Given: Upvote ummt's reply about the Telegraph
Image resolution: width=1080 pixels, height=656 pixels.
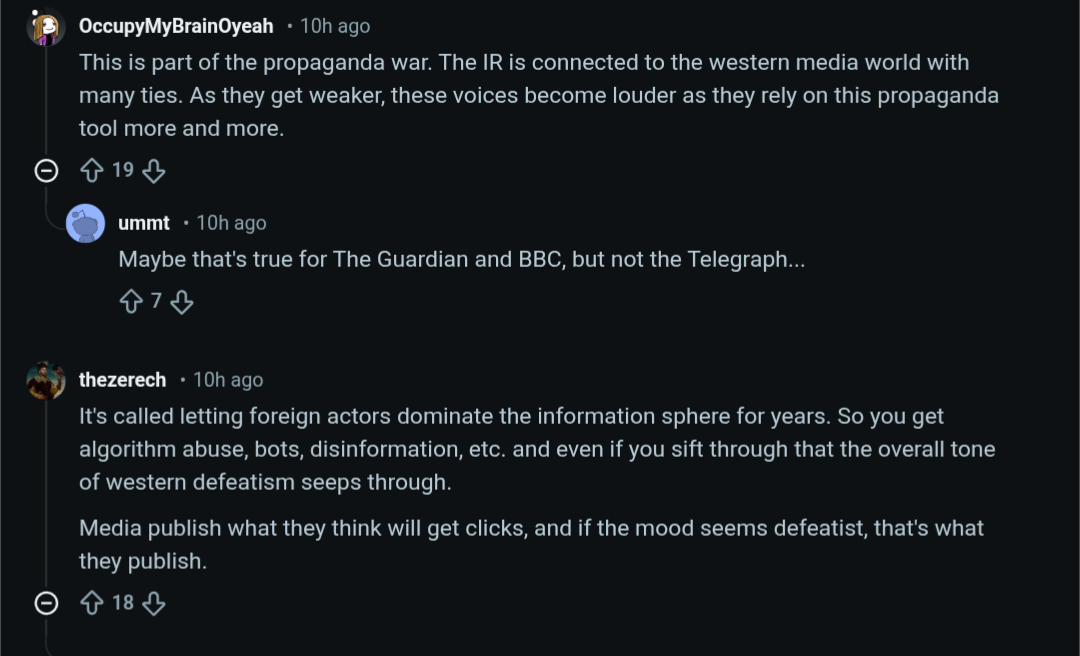Looking at the screenshot, I should [x=131, y=301].
